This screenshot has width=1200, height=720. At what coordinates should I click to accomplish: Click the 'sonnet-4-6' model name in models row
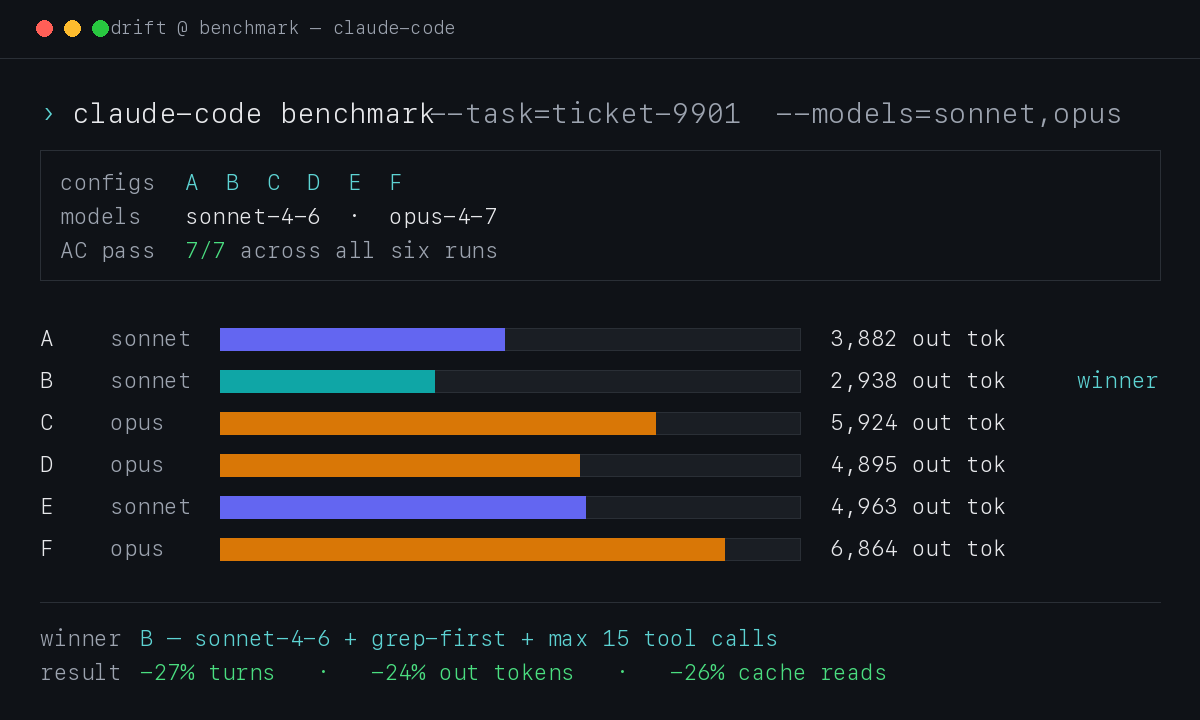[253, 217]
